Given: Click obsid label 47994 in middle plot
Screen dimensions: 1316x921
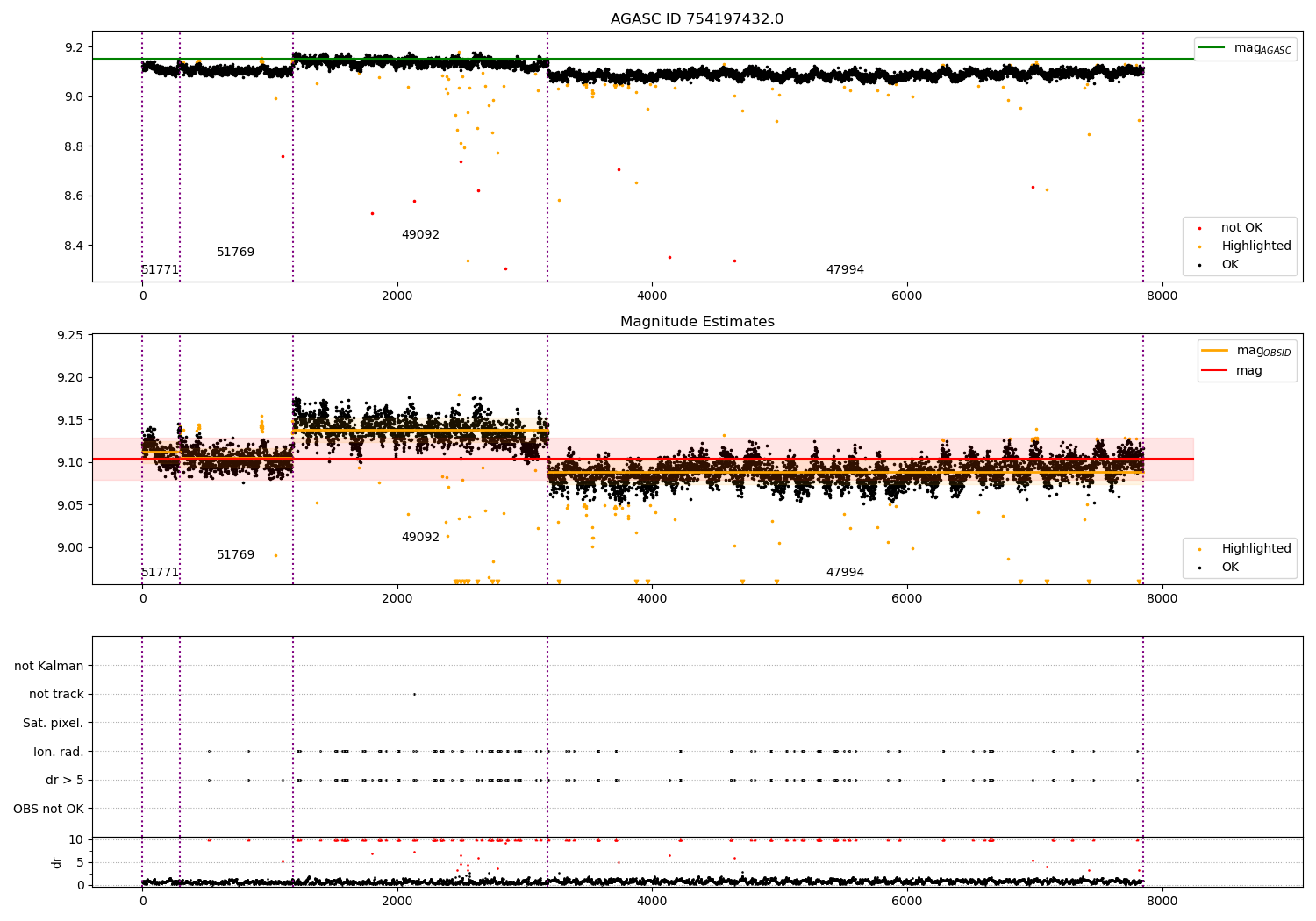Looking at the screenshot, I should [x=845, y=573].
